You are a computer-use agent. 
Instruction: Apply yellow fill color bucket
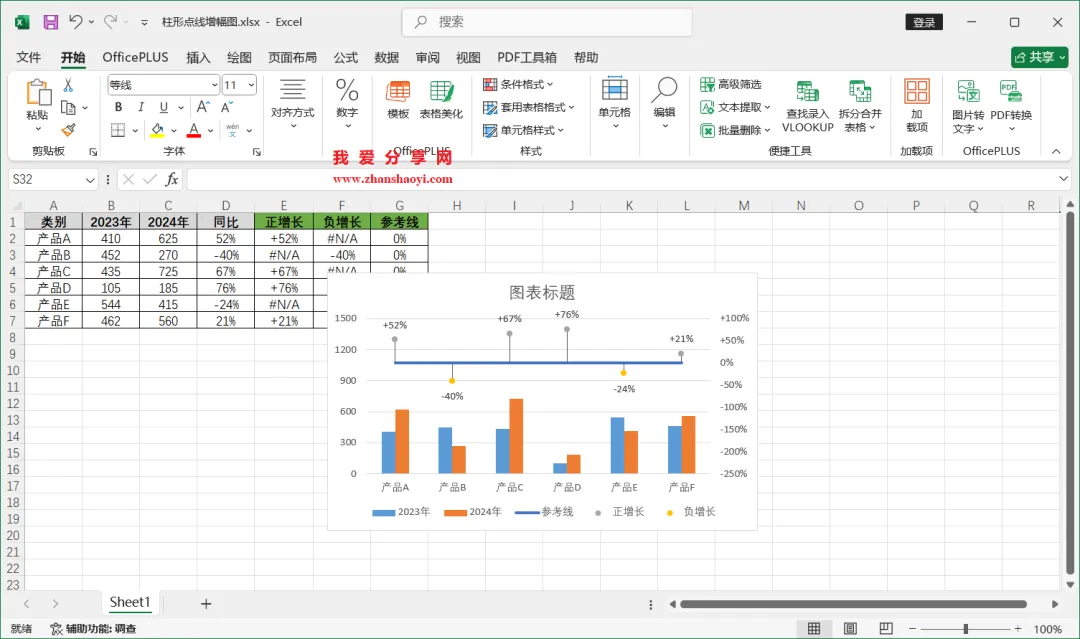158,130
